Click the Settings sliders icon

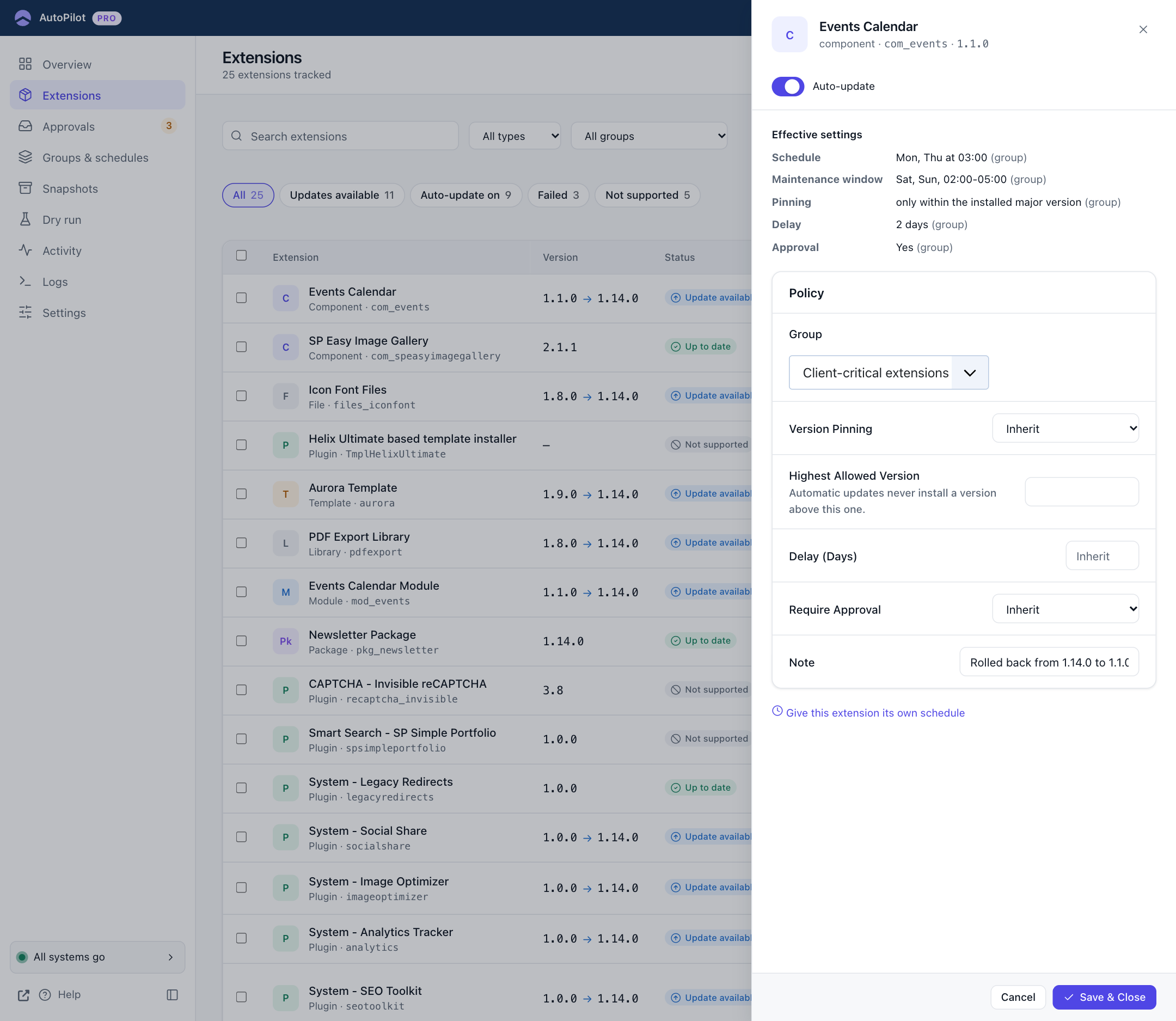click(25, 312)
